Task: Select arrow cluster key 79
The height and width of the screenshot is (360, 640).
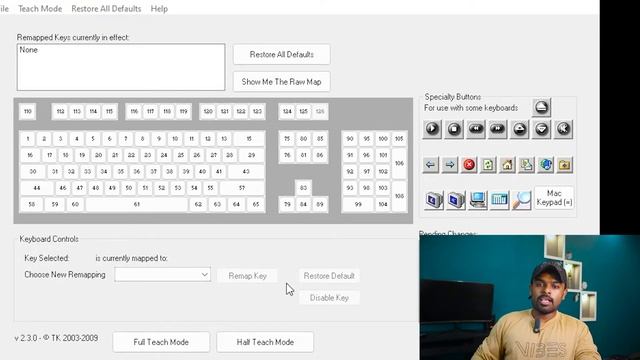Action: tap(287, 204)
